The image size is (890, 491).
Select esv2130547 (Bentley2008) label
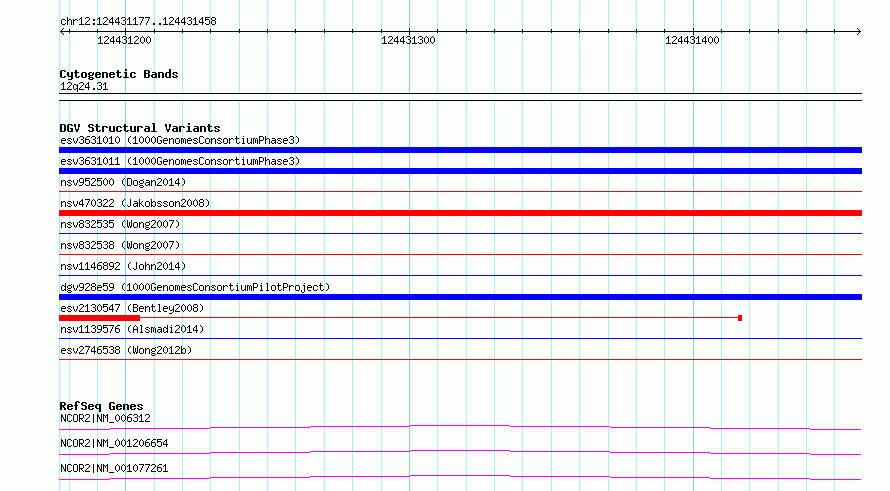[132, 308]
